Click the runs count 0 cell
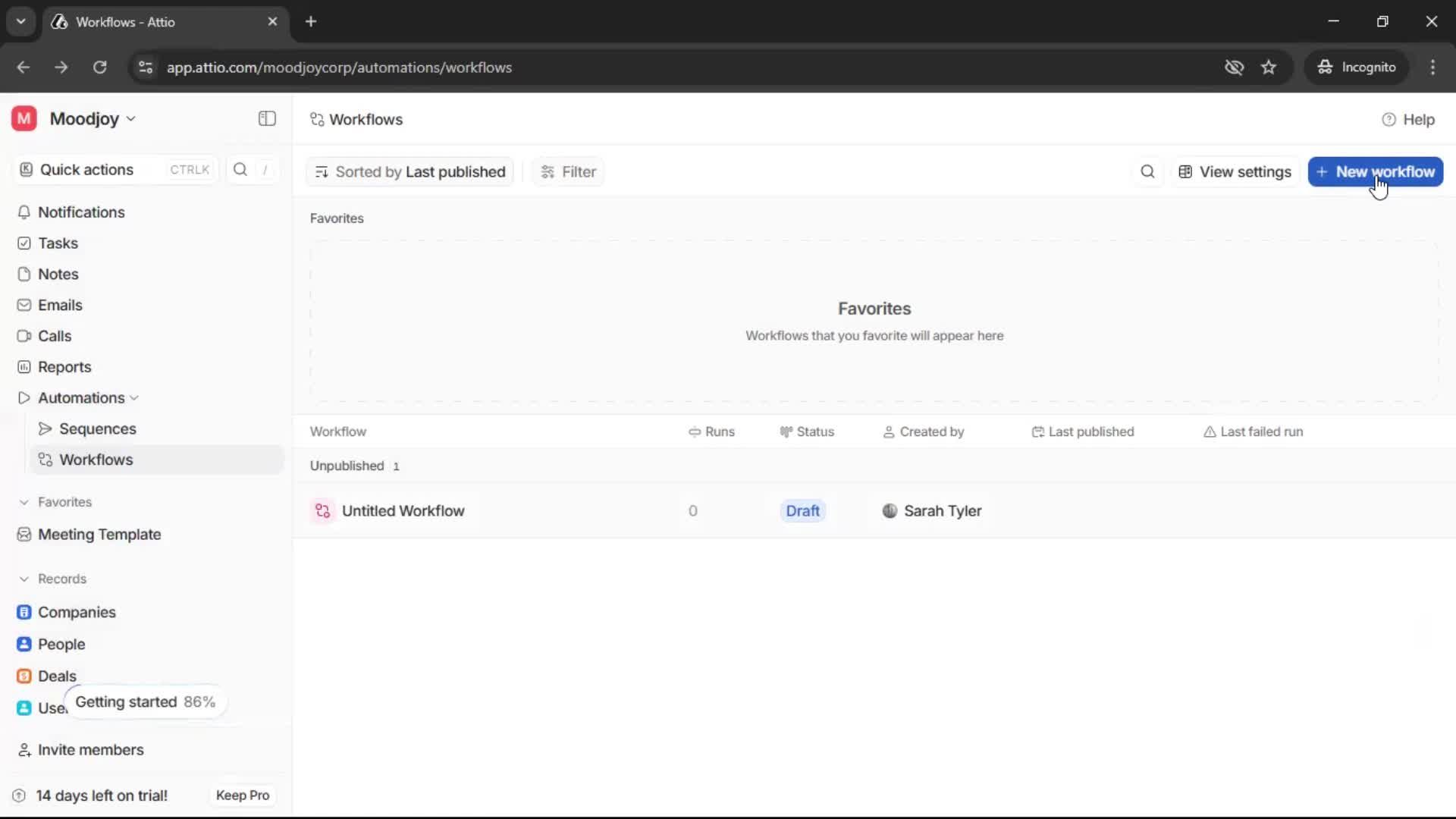 tap(692, 511)
